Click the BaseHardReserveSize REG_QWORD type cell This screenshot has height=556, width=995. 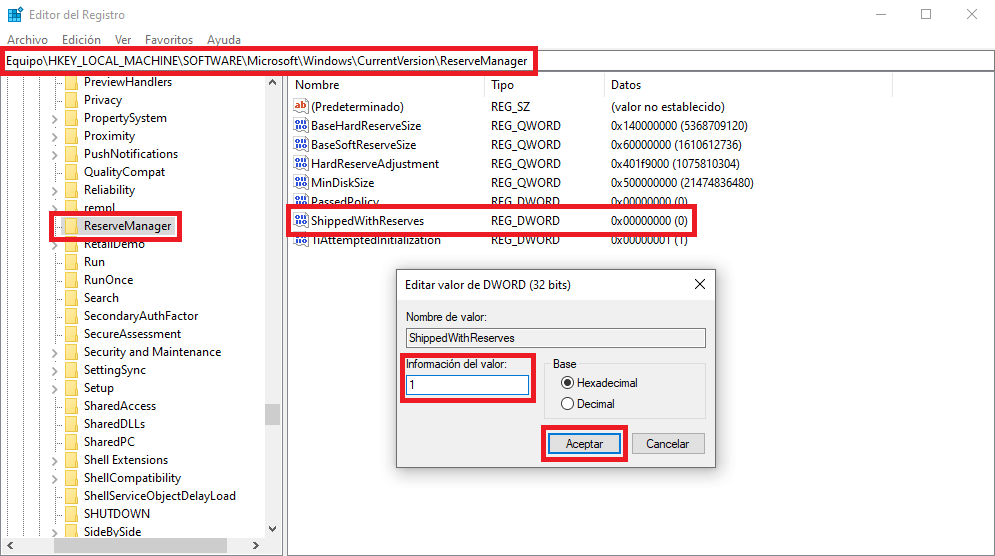pyautogui.click(x=525, y=126)
